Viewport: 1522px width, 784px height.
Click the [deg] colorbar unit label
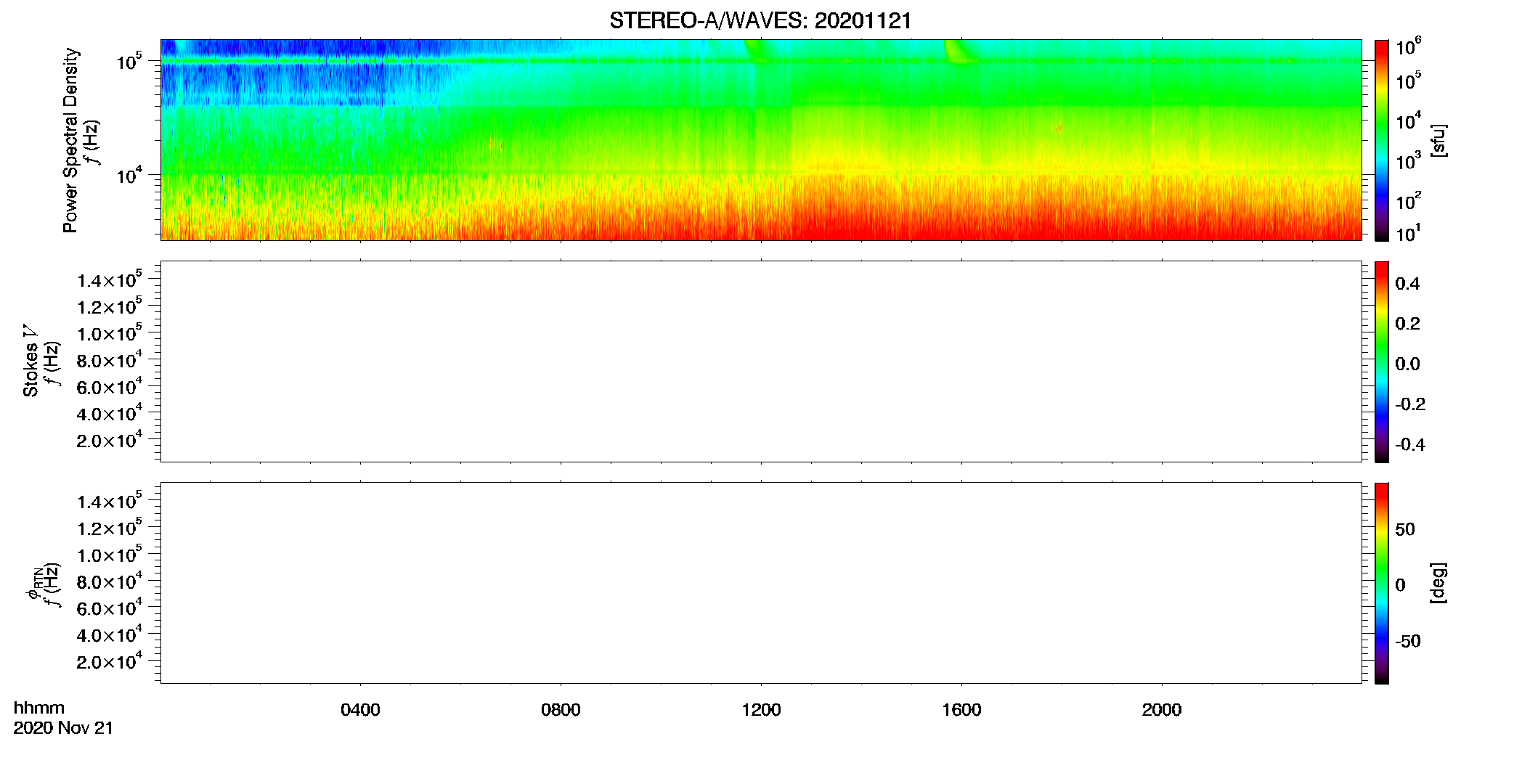tap(1438, 583)
